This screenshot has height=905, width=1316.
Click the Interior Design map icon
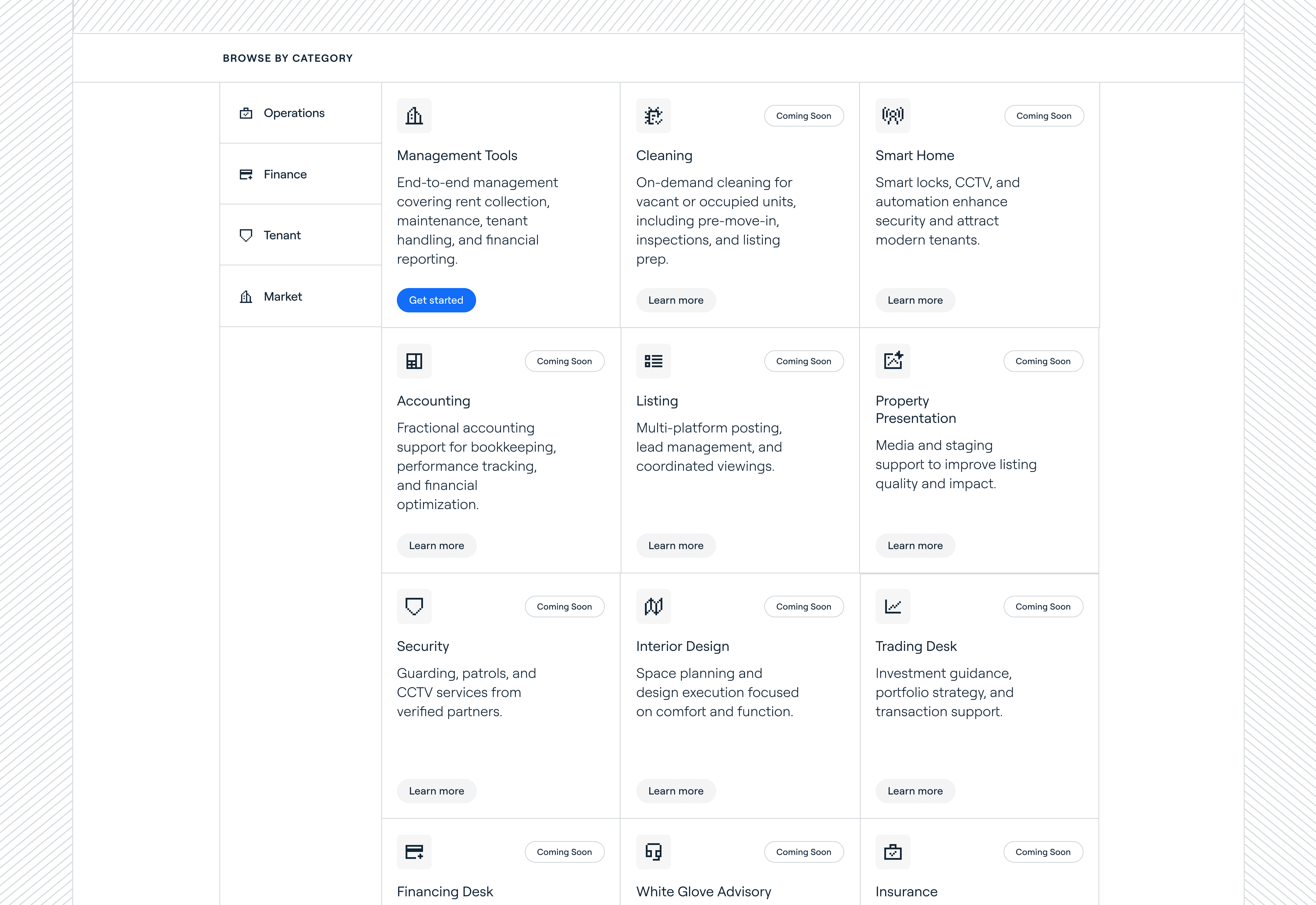(653, 606)
